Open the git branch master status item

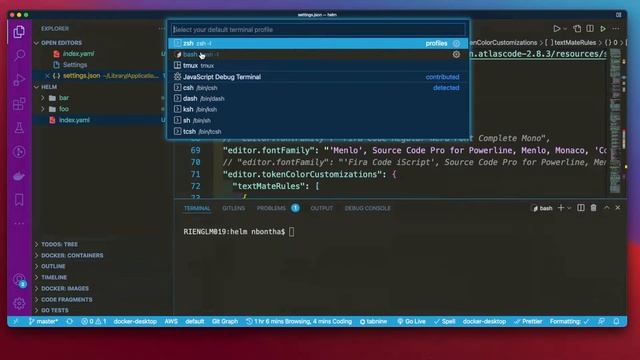[x=43, y=321]
